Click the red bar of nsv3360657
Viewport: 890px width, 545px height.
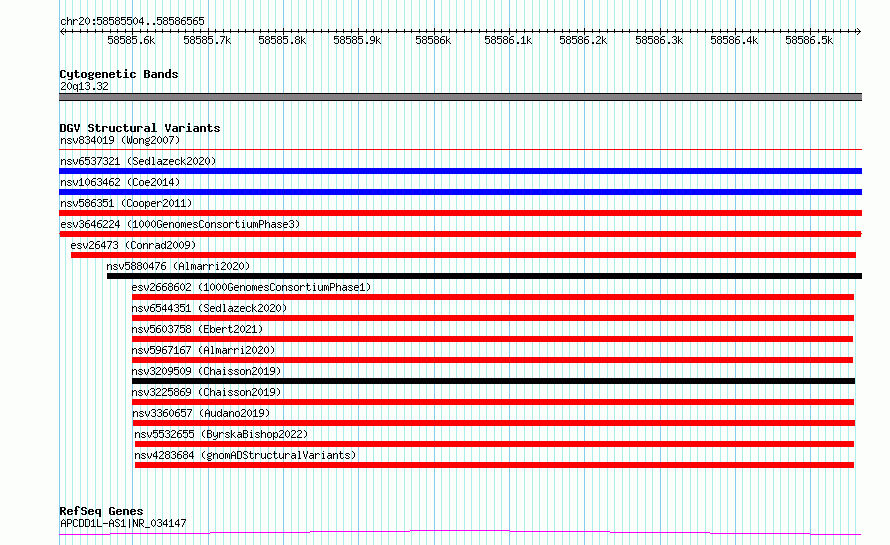(x=494, y=423)
